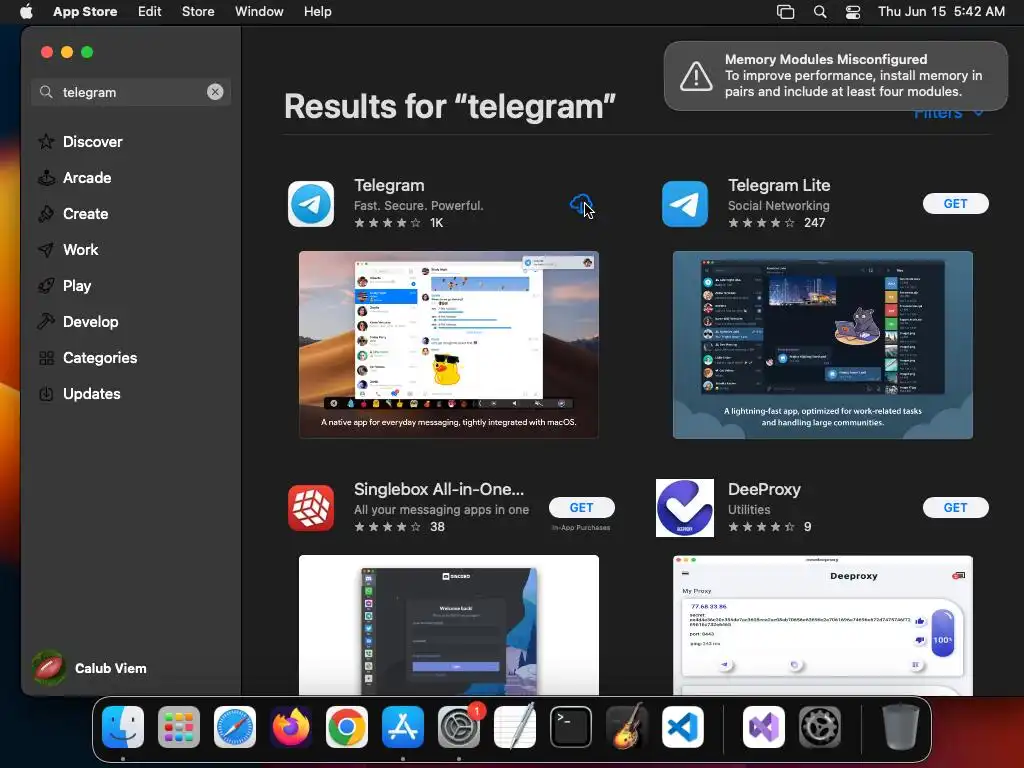Screen dimensions: 1024x768
Task: Launch Google Chrome from the Dock
Action: [347, 727]
